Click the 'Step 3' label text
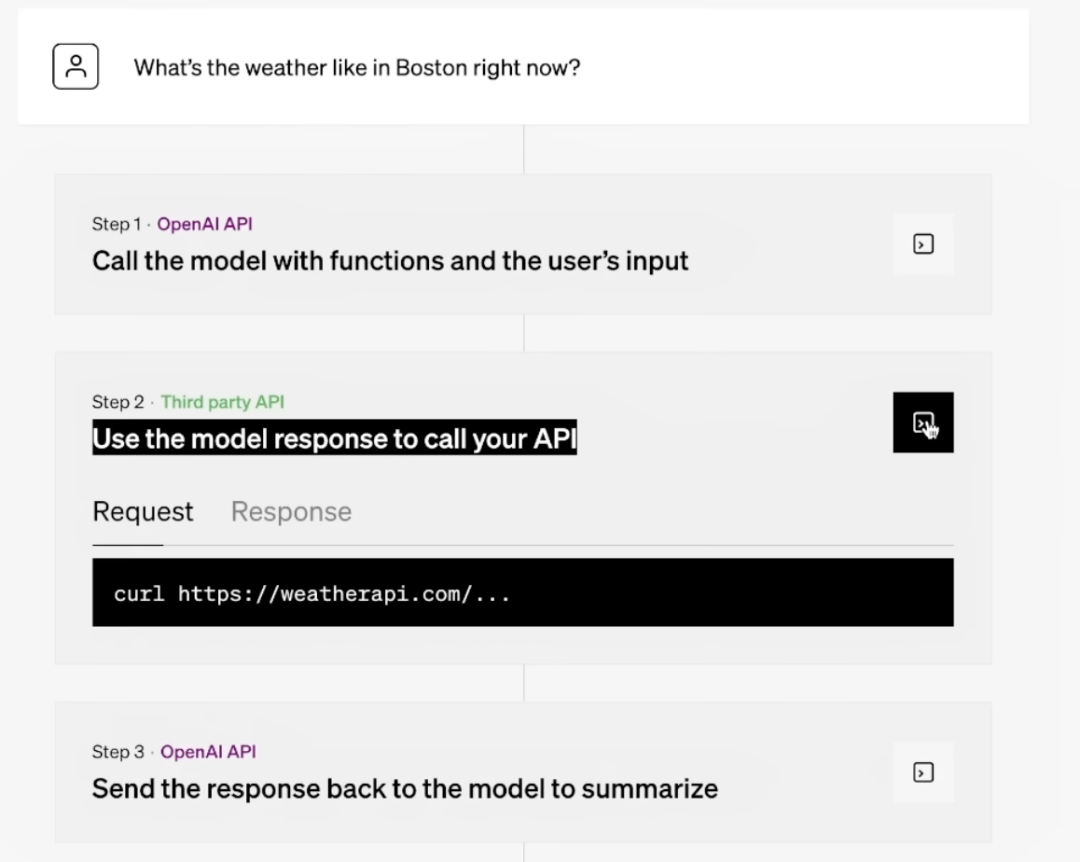Image resolution: width=1080 pixels, height=862 pixels. [118, 752]
